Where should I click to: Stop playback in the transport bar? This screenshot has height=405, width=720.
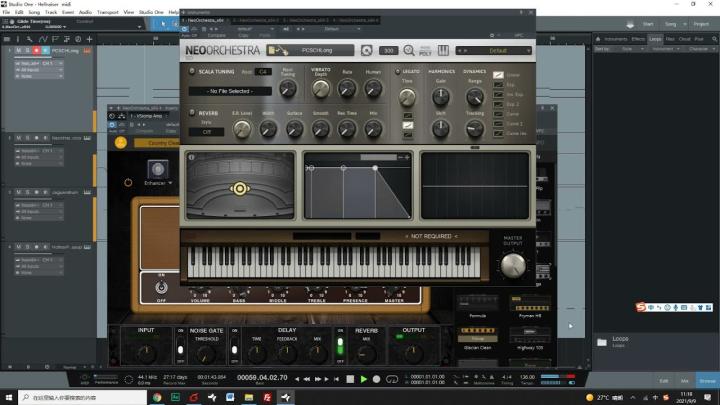(x=350, y=379)
